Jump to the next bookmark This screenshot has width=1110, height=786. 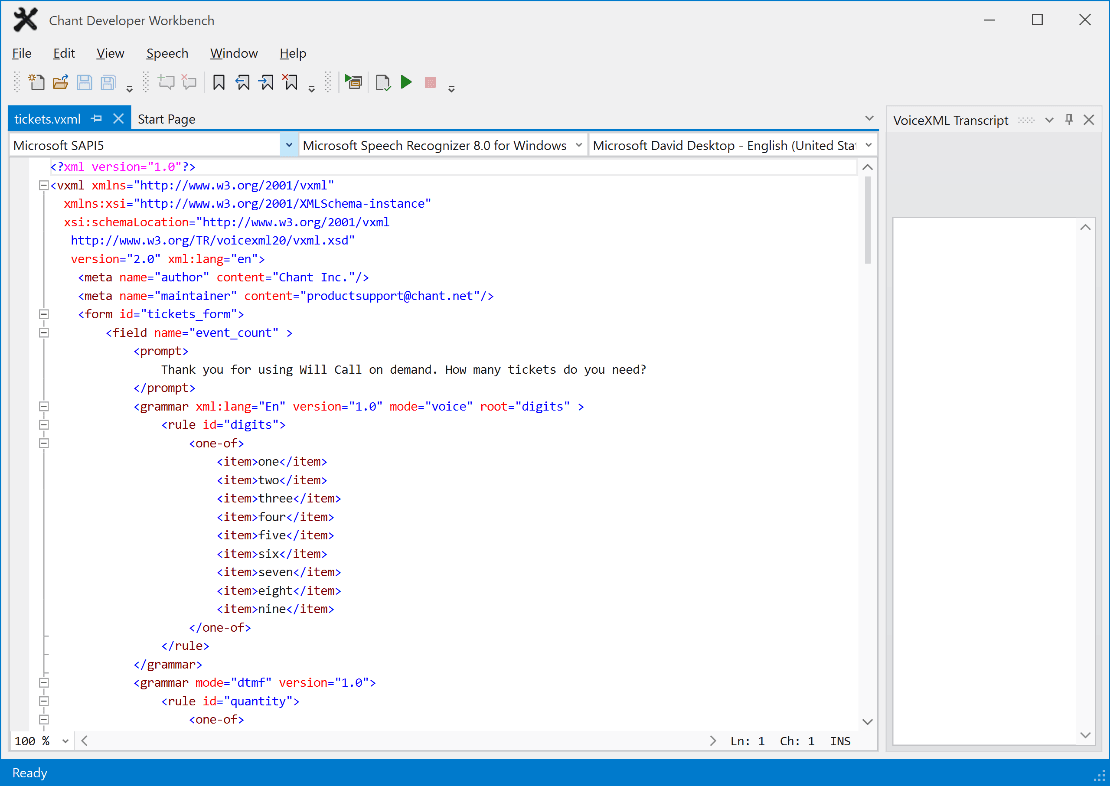tap(266, 82)
